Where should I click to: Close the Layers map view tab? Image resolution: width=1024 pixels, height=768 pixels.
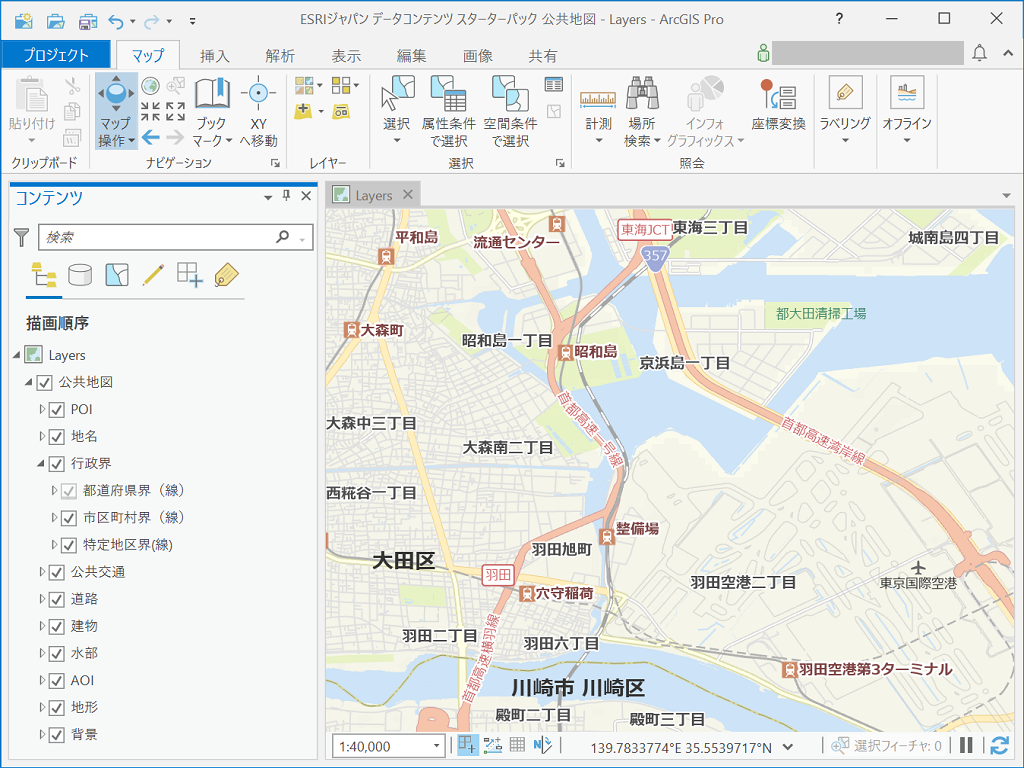(x=408, y=195)
